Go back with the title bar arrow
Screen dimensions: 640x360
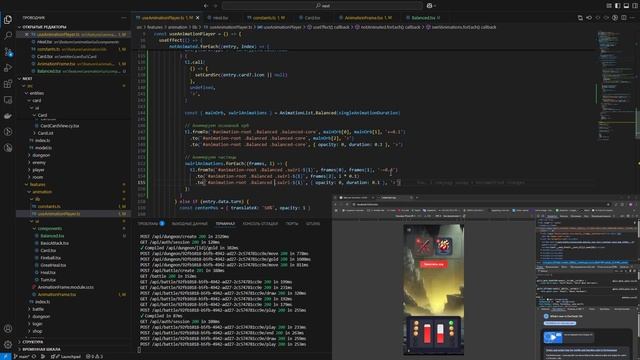click(206, 6)
